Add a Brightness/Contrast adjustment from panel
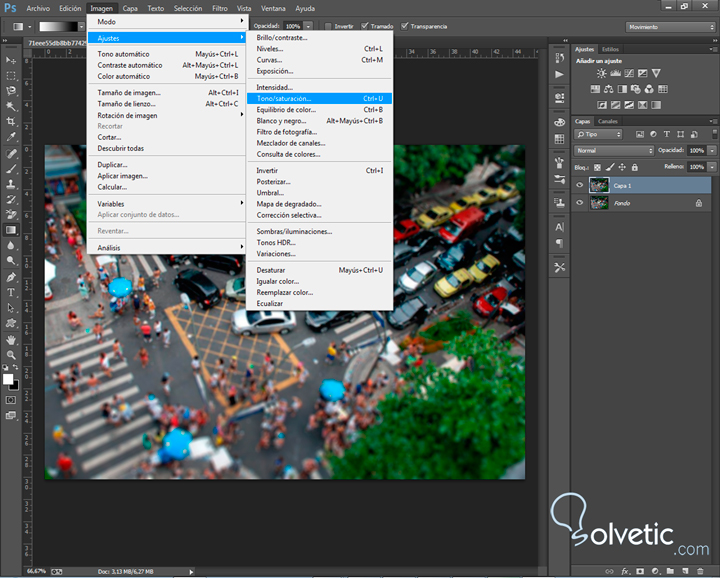This screenshot has height=578, width=720. [601, 73]
